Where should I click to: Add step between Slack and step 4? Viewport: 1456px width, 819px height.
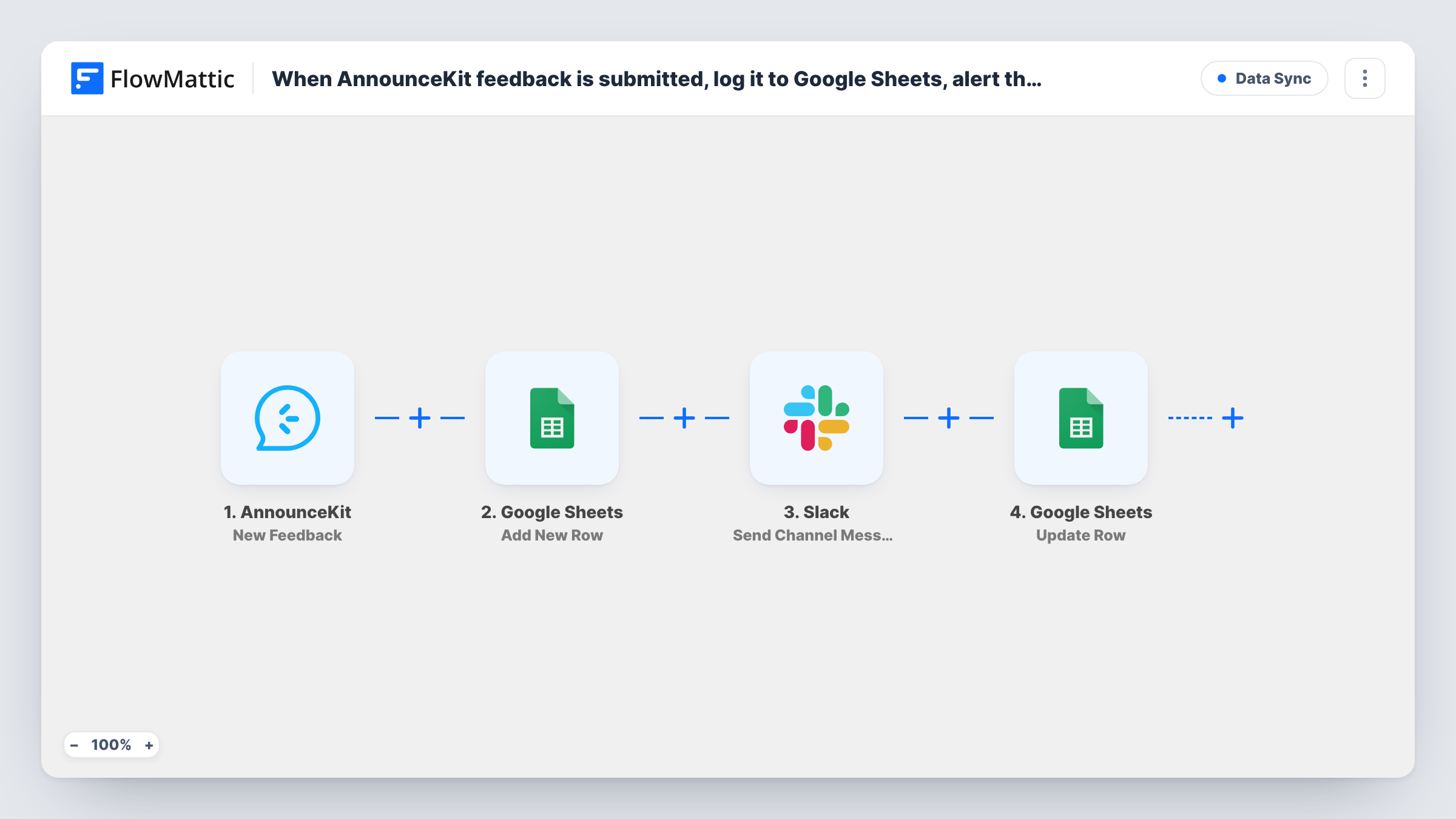point(949,418)
